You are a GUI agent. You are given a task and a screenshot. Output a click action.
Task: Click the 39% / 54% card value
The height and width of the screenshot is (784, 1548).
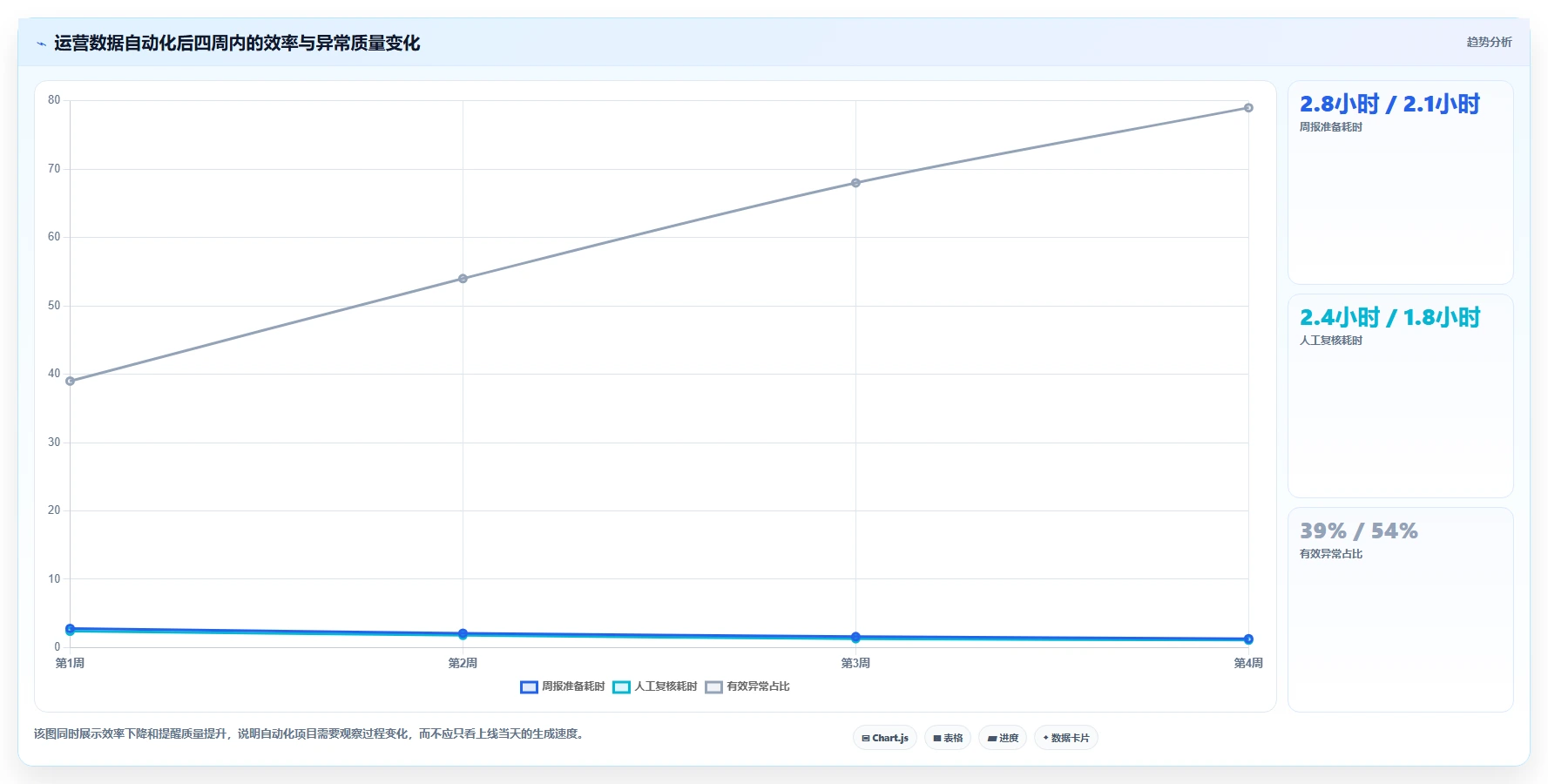click(1359, 531)
